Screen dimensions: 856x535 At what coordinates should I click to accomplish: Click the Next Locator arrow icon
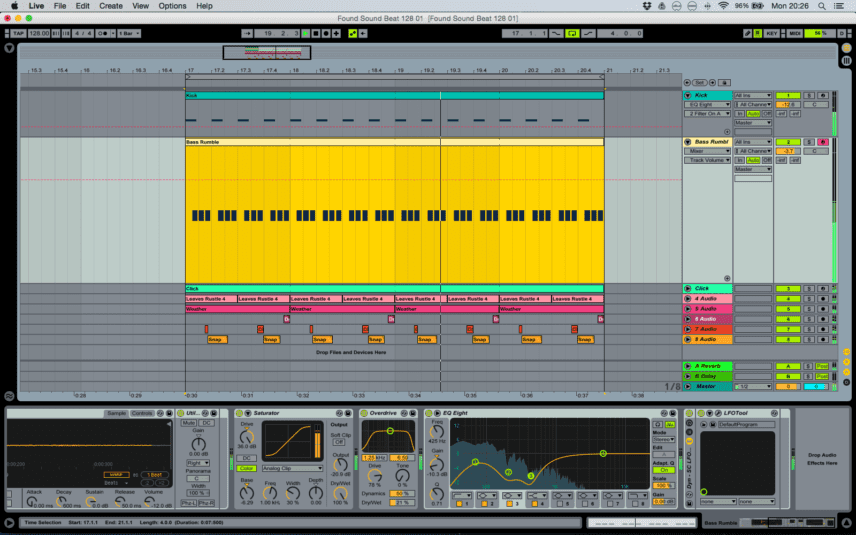(712, 83)
